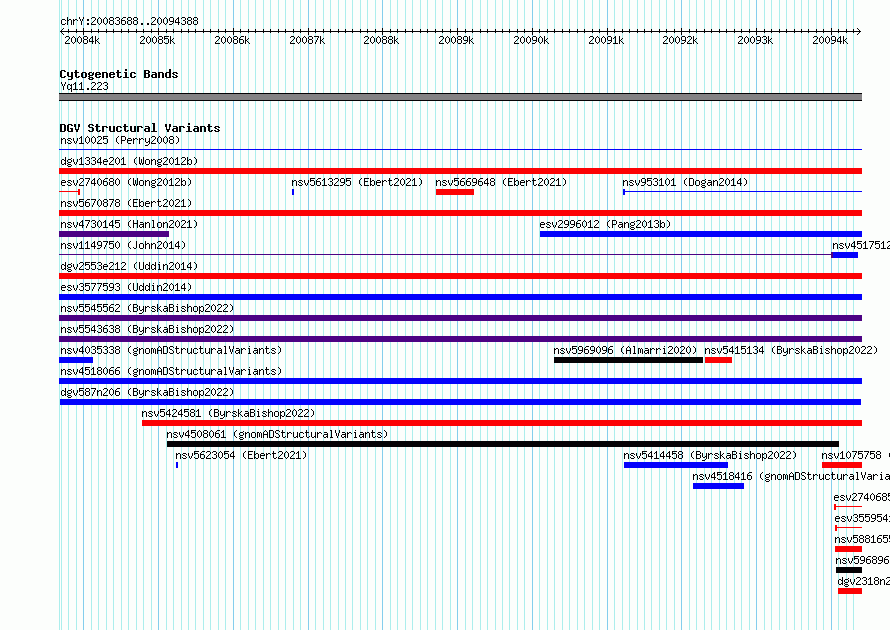Select the nsv5969096 (Almarri2020) black bar
Screen dimensions: 890x630
(628, 360)
